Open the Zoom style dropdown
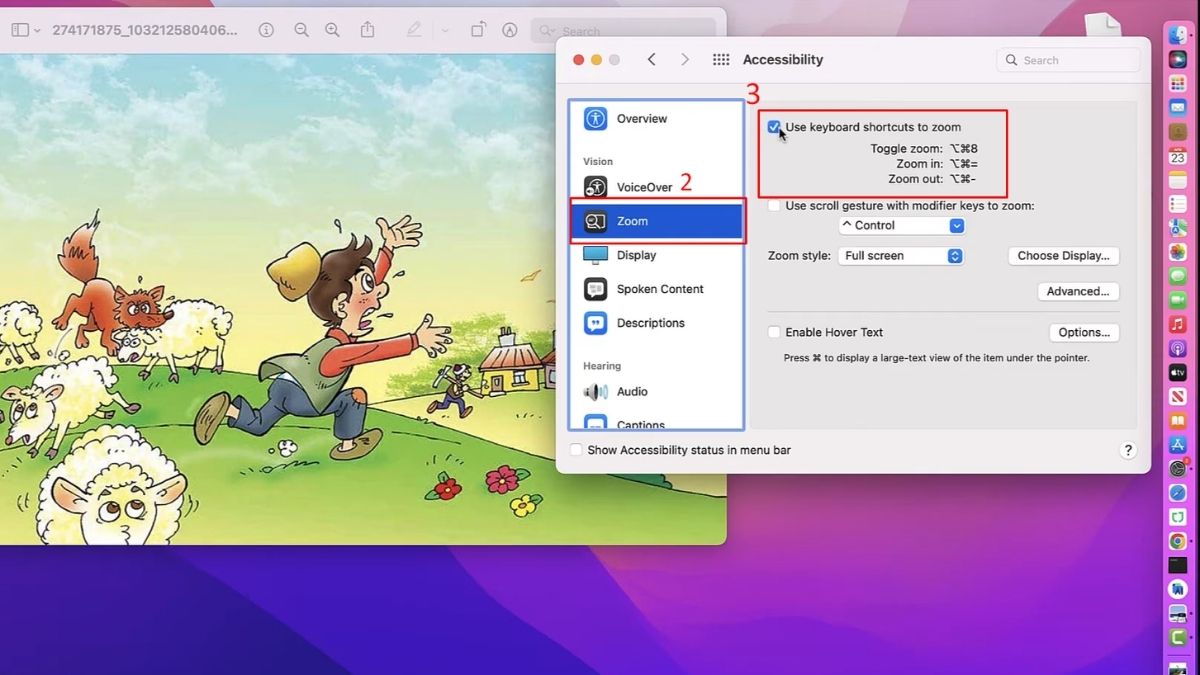 (x=900, y=256)
